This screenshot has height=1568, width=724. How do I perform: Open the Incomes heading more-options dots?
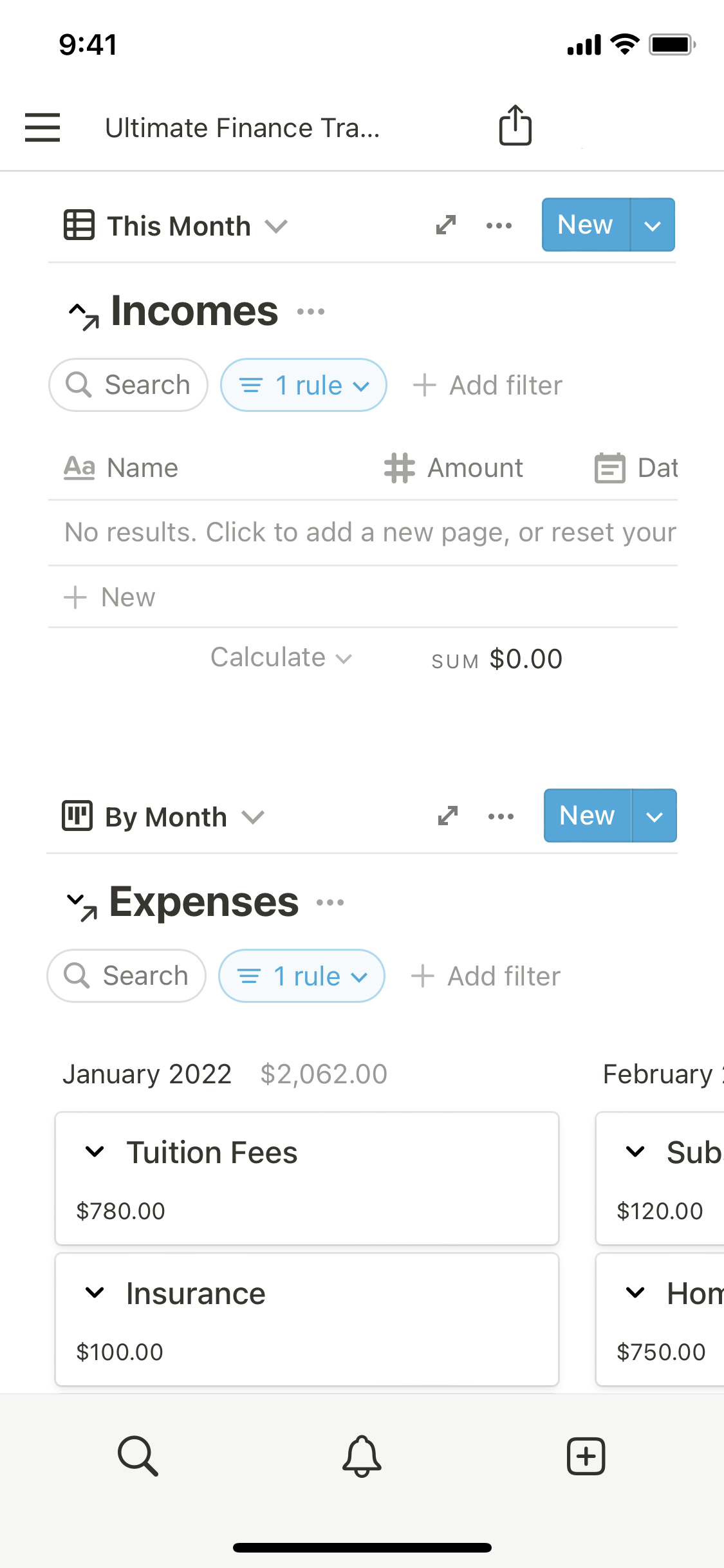tap(311, 312)
